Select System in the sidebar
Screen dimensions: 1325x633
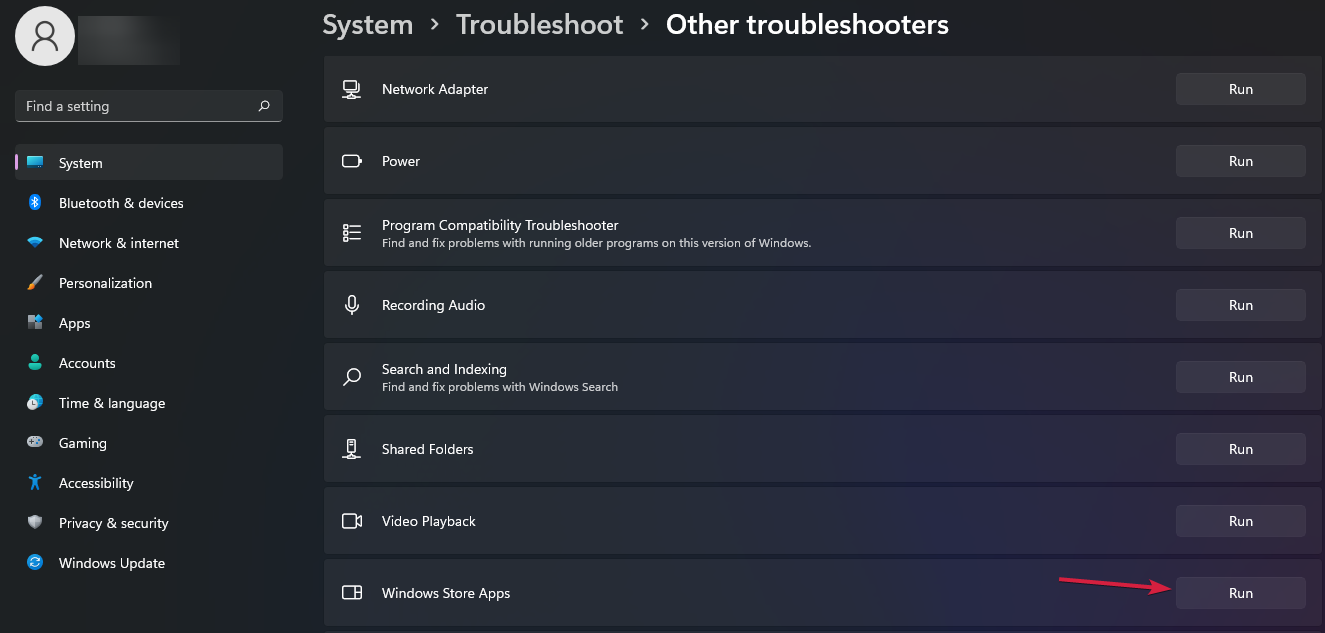(x=81, y=163)
